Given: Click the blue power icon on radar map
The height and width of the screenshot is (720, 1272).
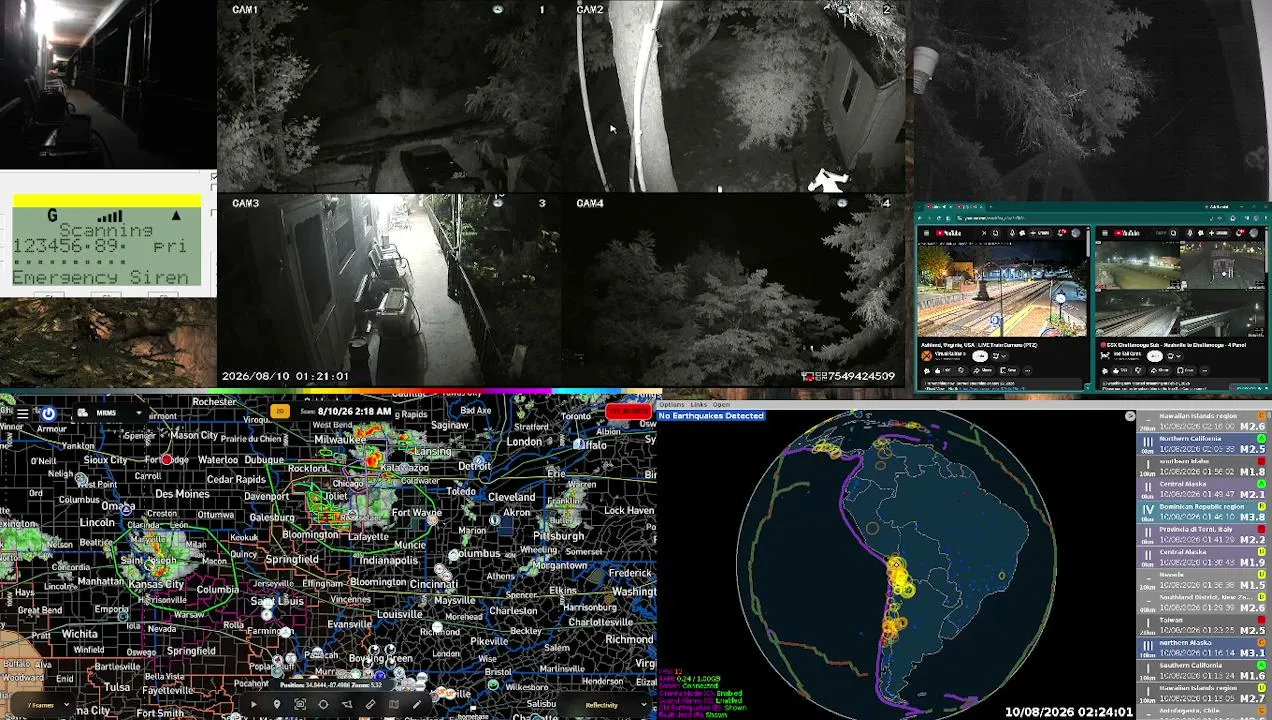Looking at the screenshot, I should pos(48,413).
